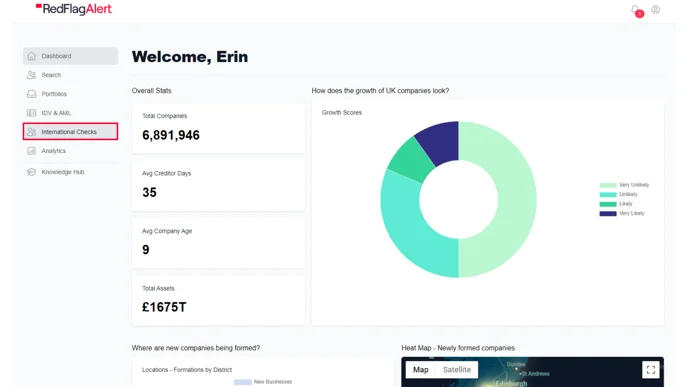
Task: Click the Likely legend color swatch
Action: [x=608, y=204]
